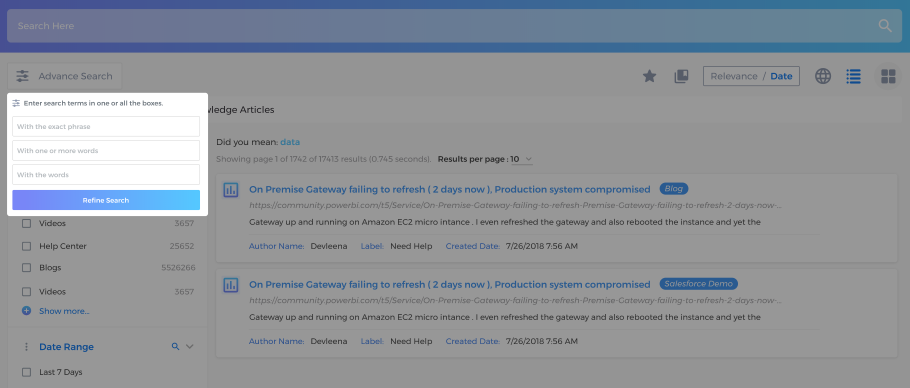This screenshot has height=388, width=910.
Task: Switch to list view layout
Action: [853, 76]
